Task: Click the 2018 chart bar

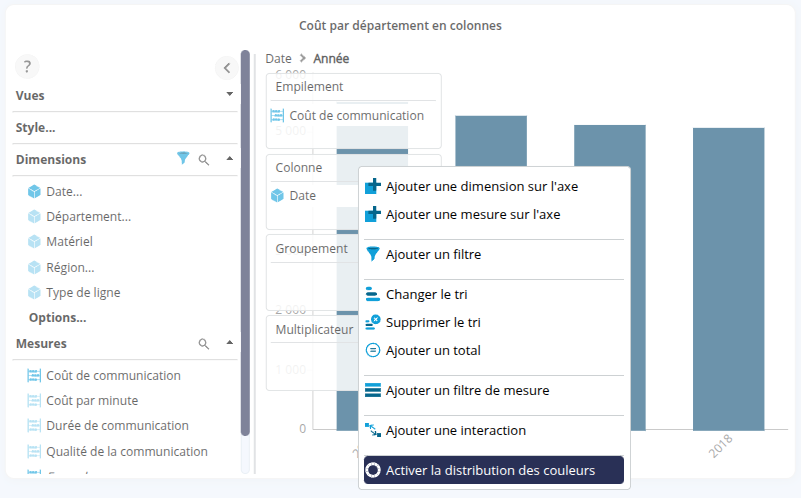Action: [x=728, y=278]
